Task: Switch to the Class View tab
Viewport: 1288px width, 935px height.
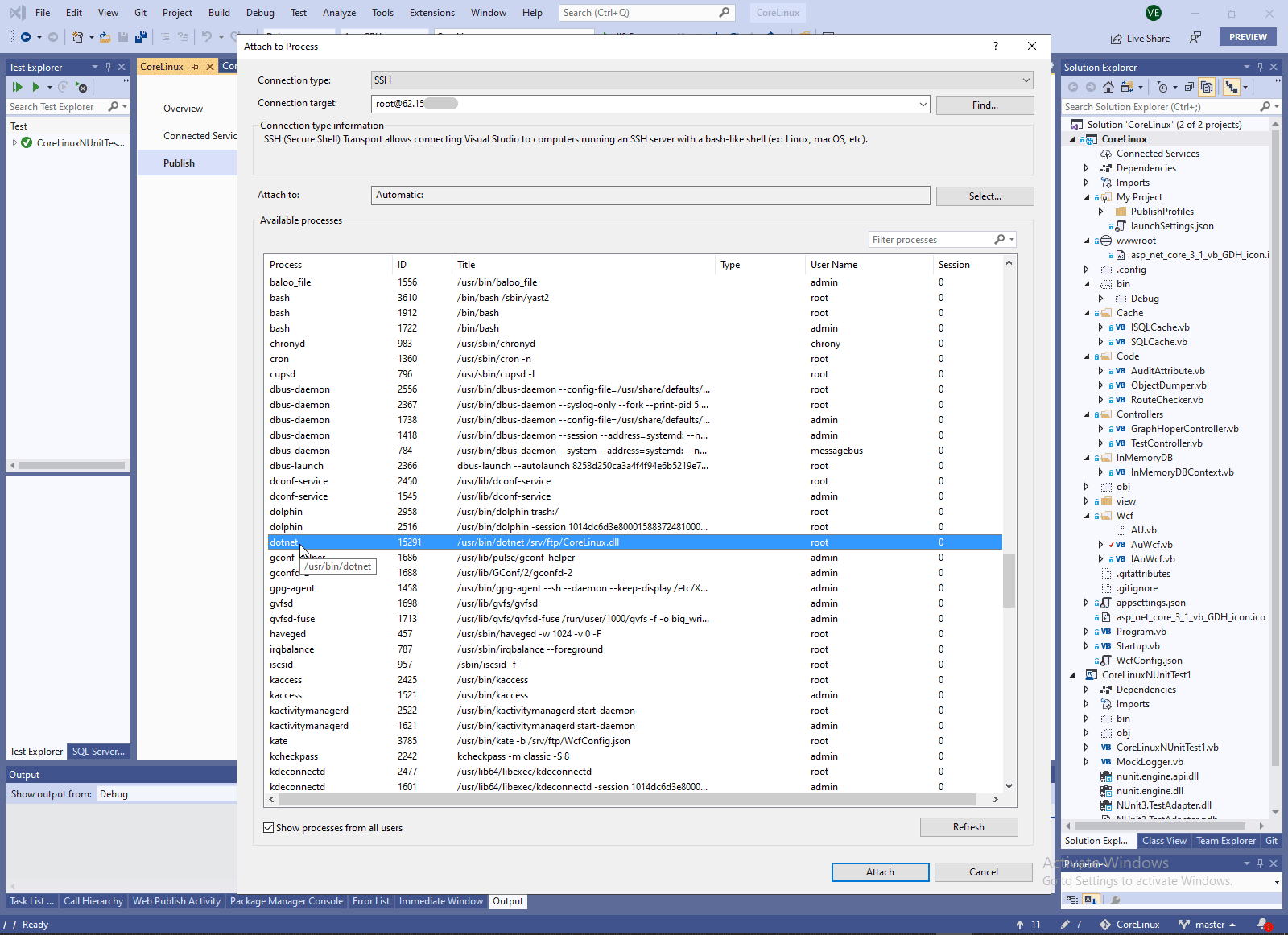Action: pyautogui.click(x=1164, y=841)
